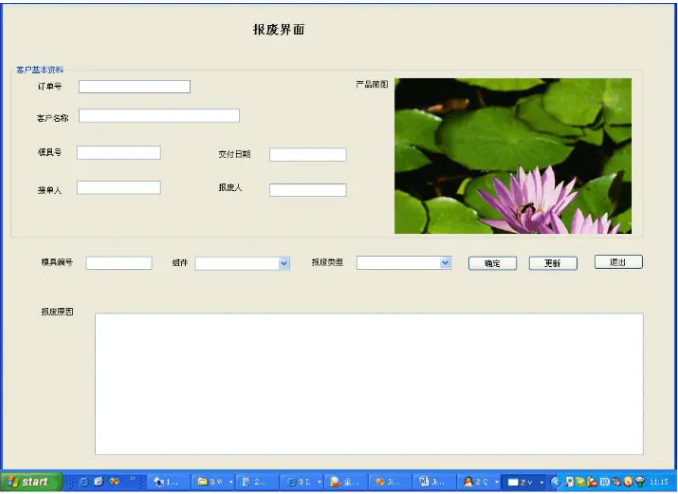Click the first taskbar window button labeled 1

pyautogui.click(x=167, y=481)
